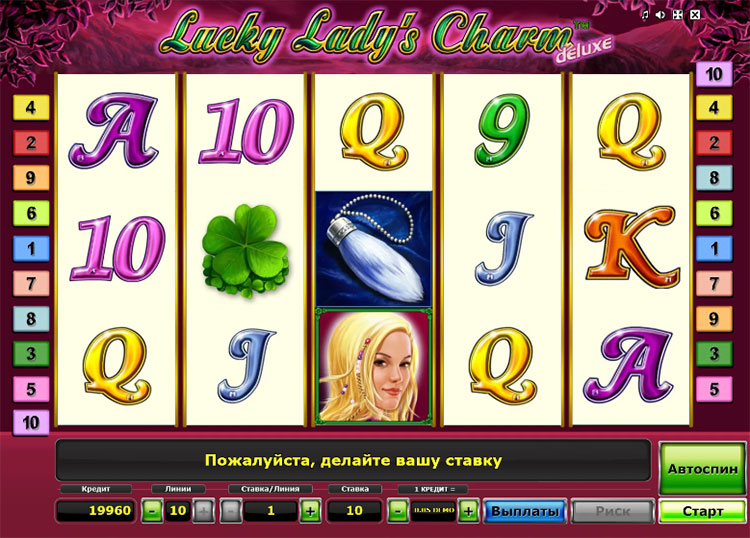Click the Lucky Lady portrait symbol
The height and width of the screenshot is (538, 750).
point(374,367)
